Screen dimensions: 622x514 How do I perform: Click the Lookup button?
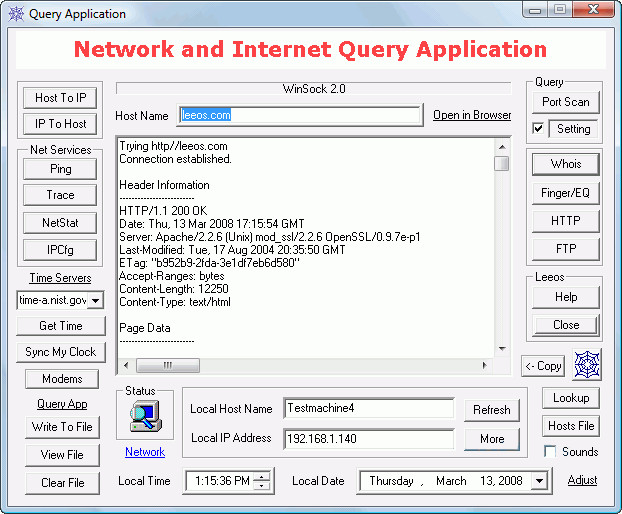point(571,398)
